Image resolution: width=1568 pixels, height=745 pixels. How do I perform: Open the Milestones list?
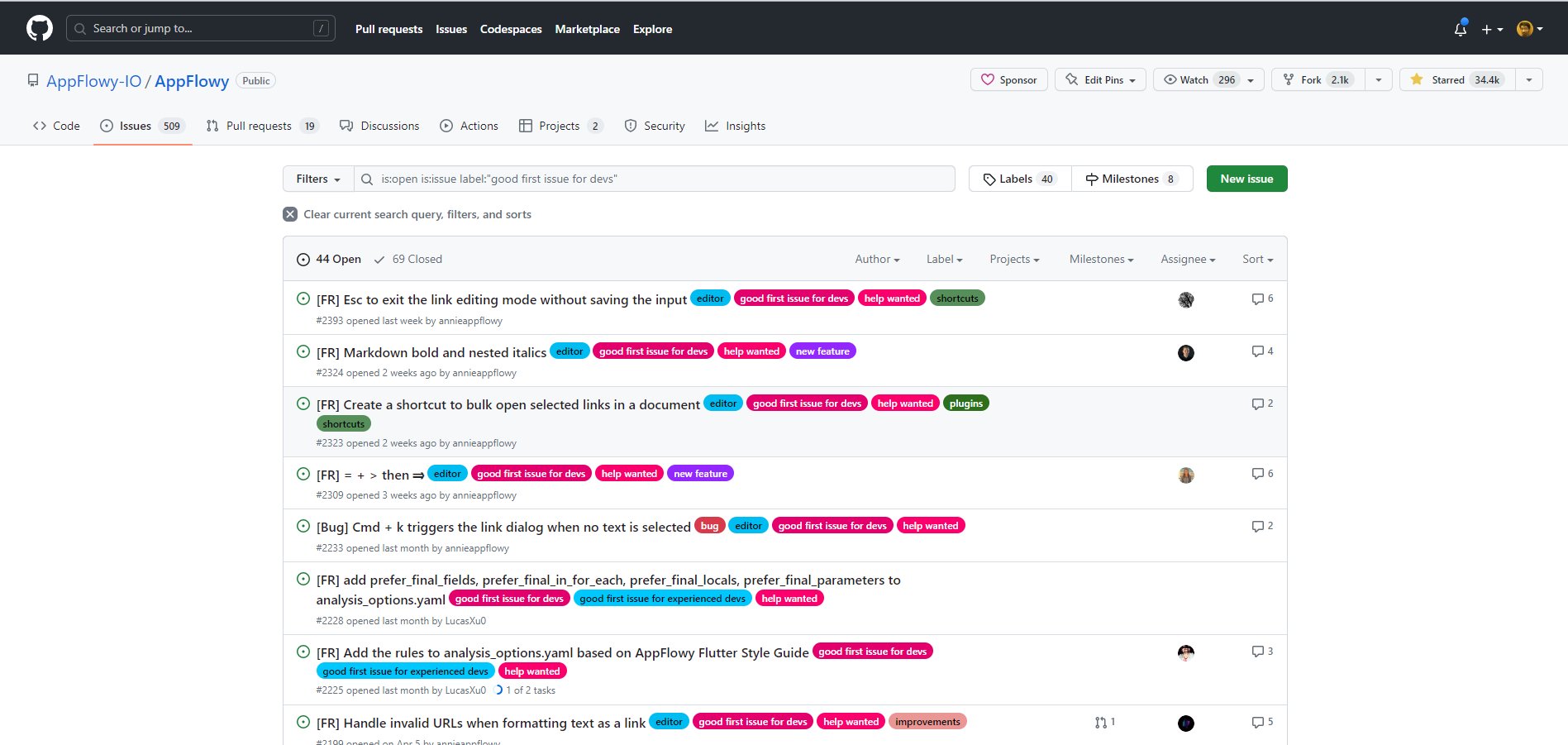1132,179
